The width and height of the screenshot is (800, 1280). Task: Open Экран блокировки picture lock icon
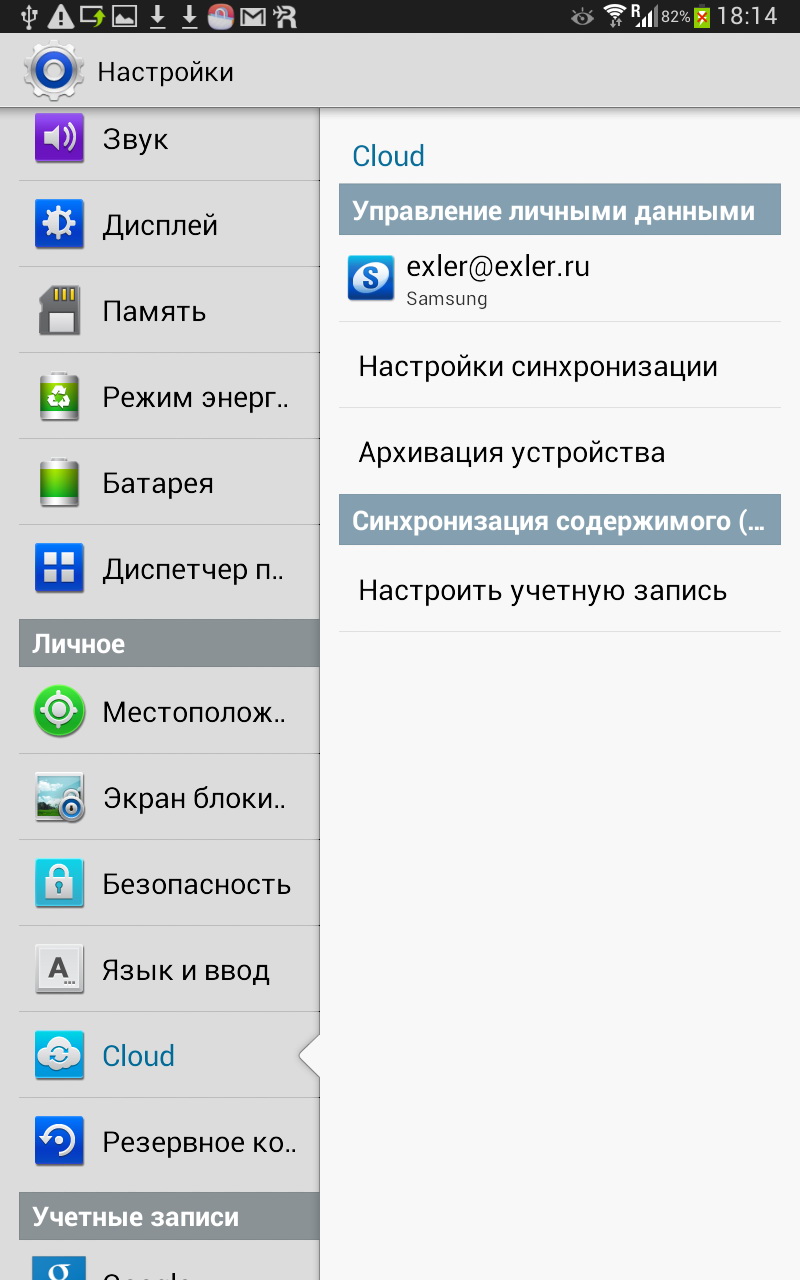(x=59, y=797)
